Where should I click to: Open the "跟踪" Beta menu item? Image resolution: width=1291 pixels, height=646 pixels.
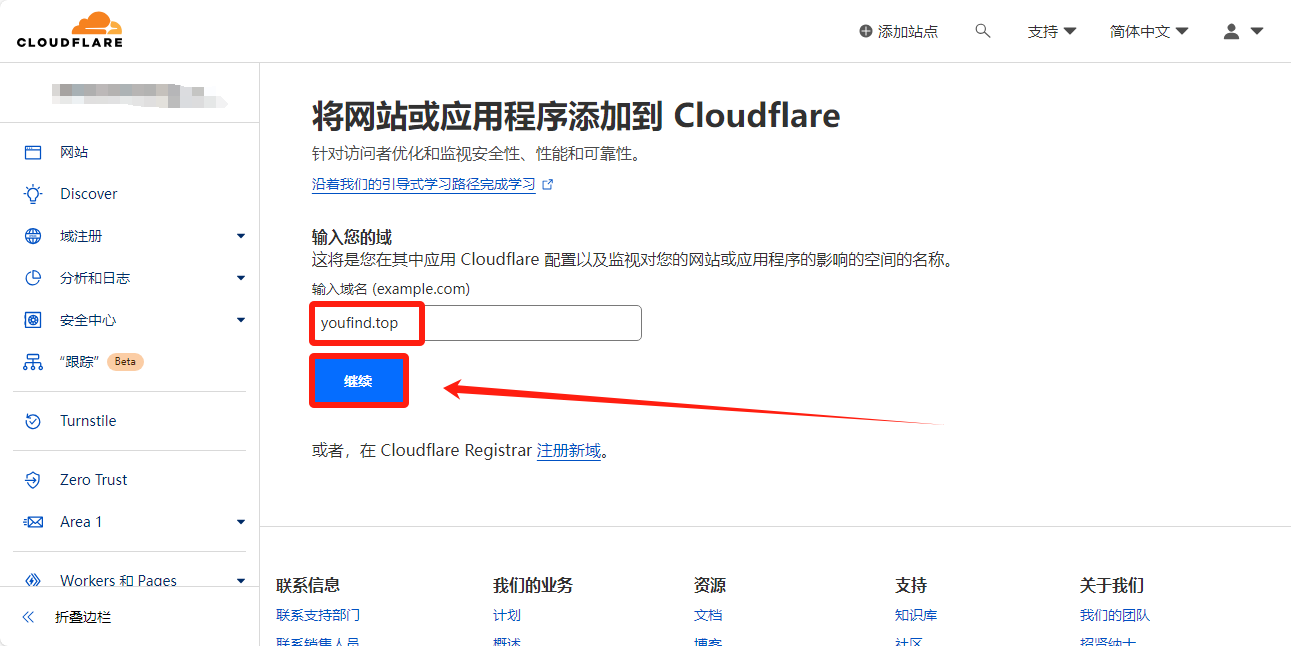point(78,362)
